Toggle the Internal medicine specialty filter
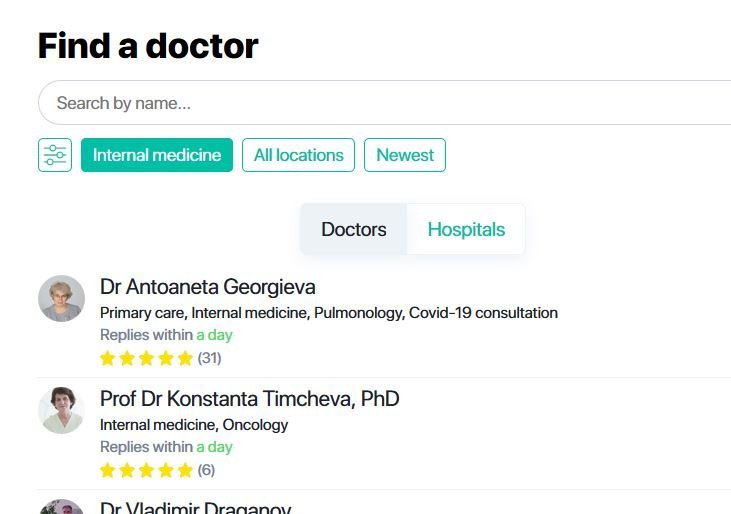731x514 pixels. tap(157, 155)
